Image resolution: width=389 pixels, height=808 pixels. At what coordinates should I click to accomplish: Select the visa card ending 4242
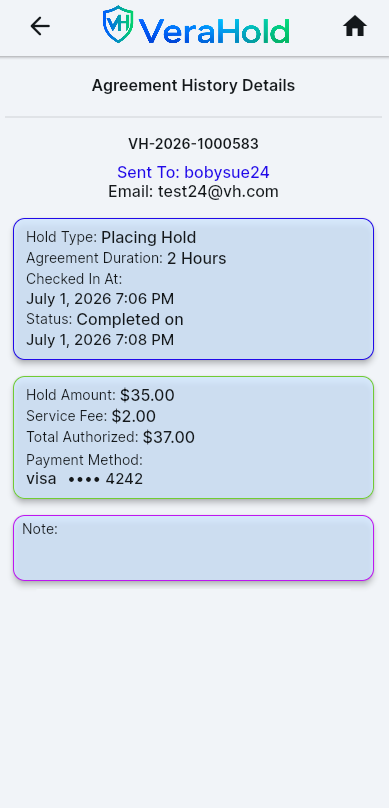point(84,479)
